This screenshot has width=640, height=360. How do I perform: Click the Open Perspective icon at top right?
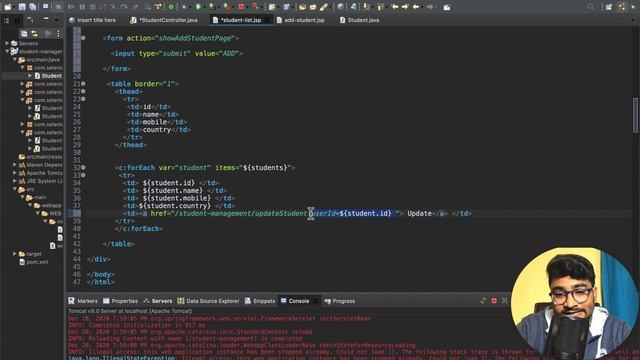(x=609, y=7)
